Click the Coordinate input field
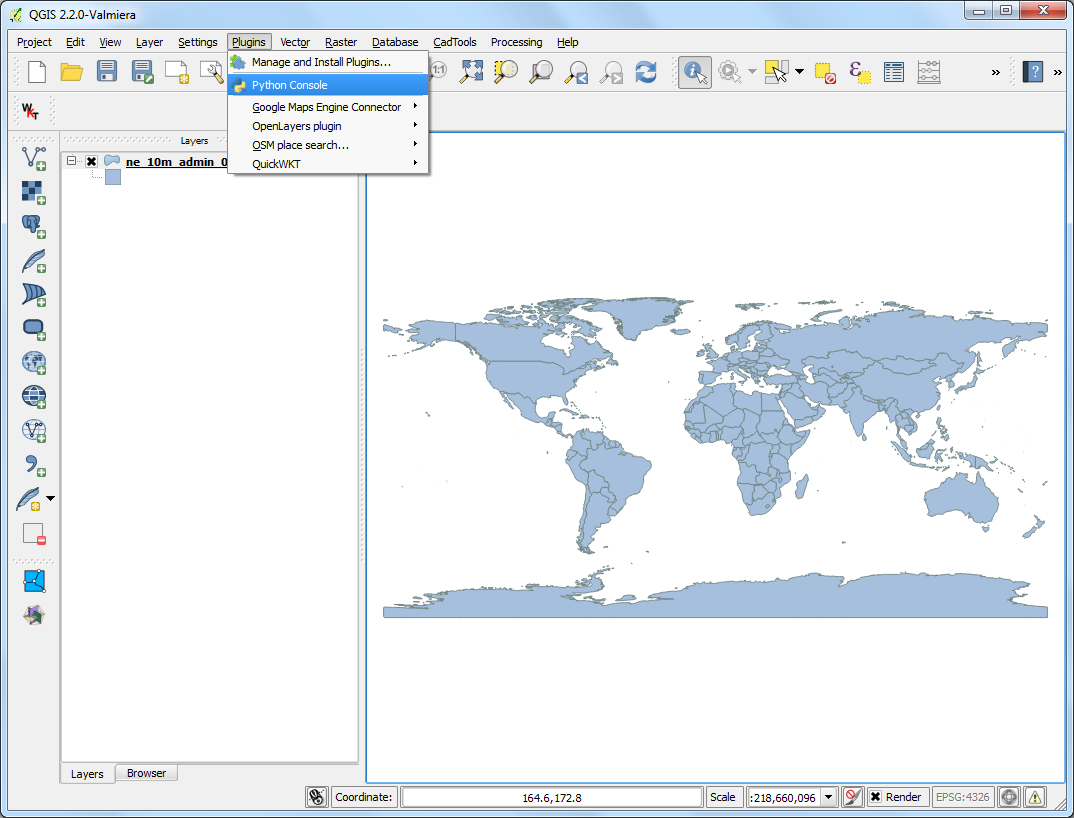The width and height of the screenshot is (1074, 818). coord(551,797)
